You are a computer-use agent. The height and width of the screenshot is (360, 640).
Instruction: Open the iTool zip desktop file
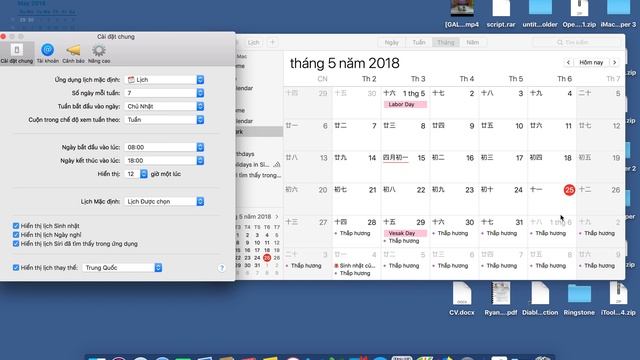point(618,298)
